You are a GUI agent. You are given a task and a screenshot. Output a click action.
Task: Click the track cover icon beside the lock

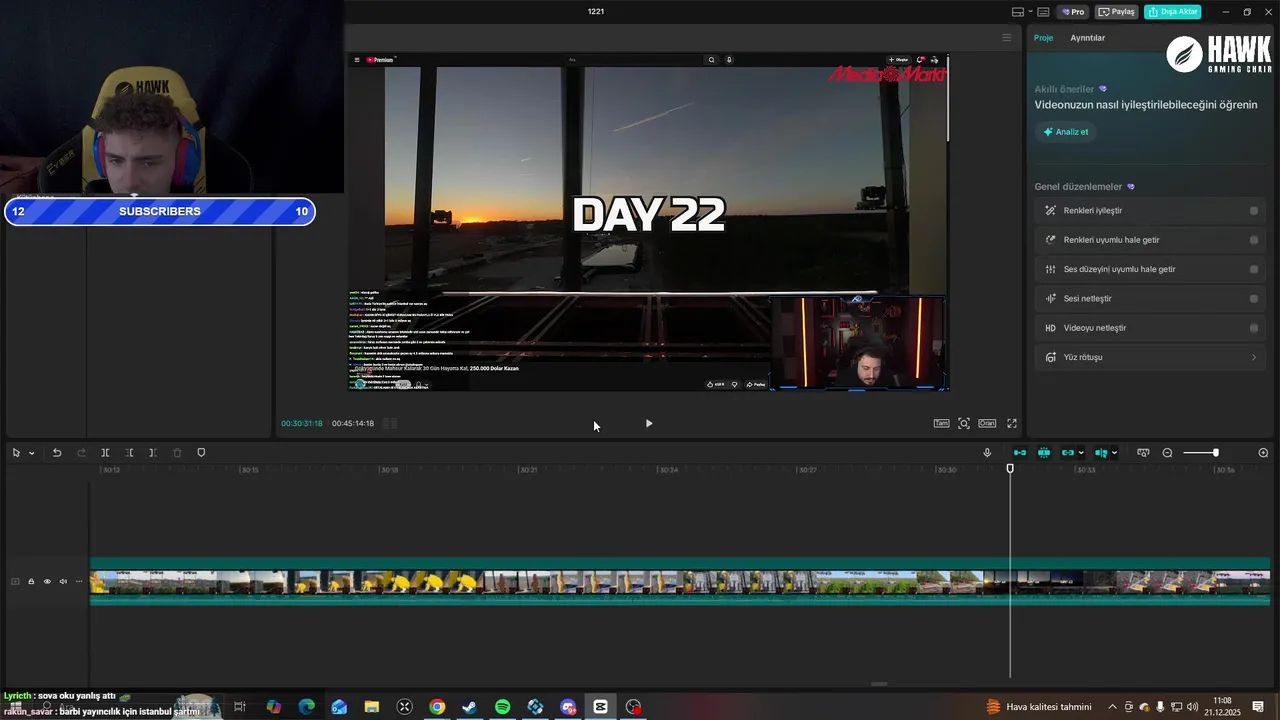15,581
